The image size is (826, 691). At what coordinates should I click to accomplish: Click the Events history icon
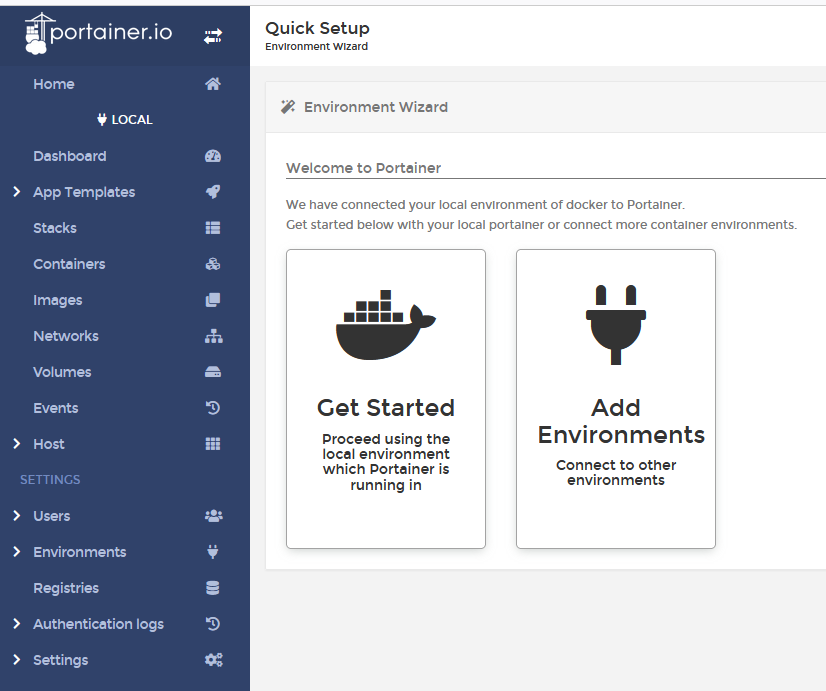212,408
